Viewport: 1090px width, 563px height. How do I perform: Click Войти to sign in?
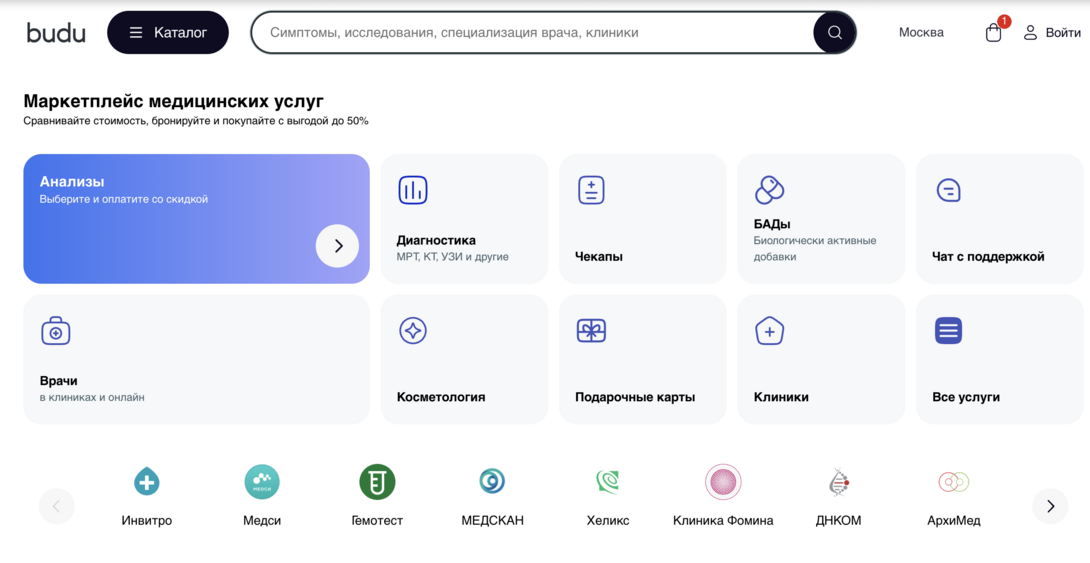coord(1051,33)
